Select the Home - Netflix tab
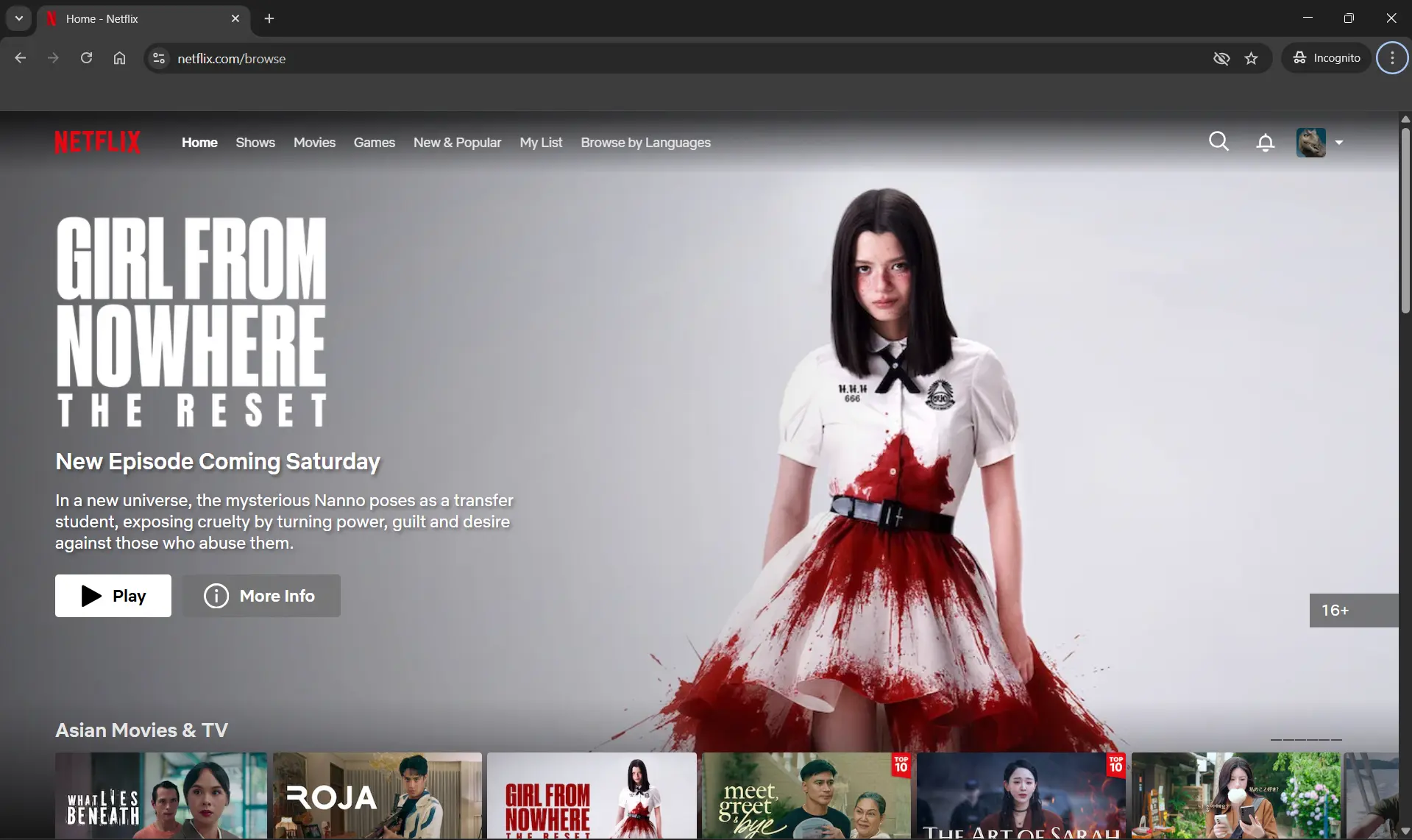Image resolution: width=1412 pixels, height=840 pixels. tap(143, 19)
